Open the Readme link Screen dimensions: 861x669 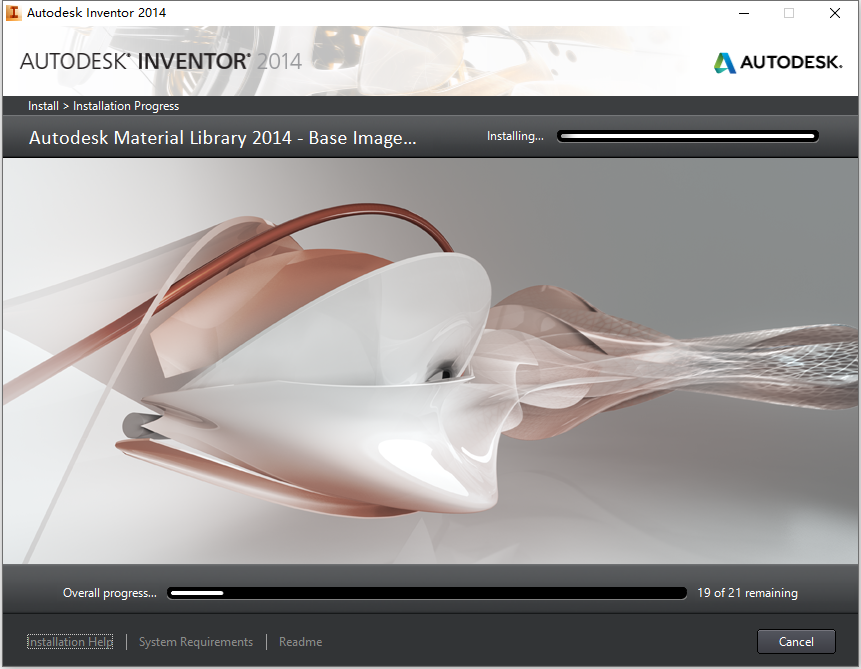point(300,642)
